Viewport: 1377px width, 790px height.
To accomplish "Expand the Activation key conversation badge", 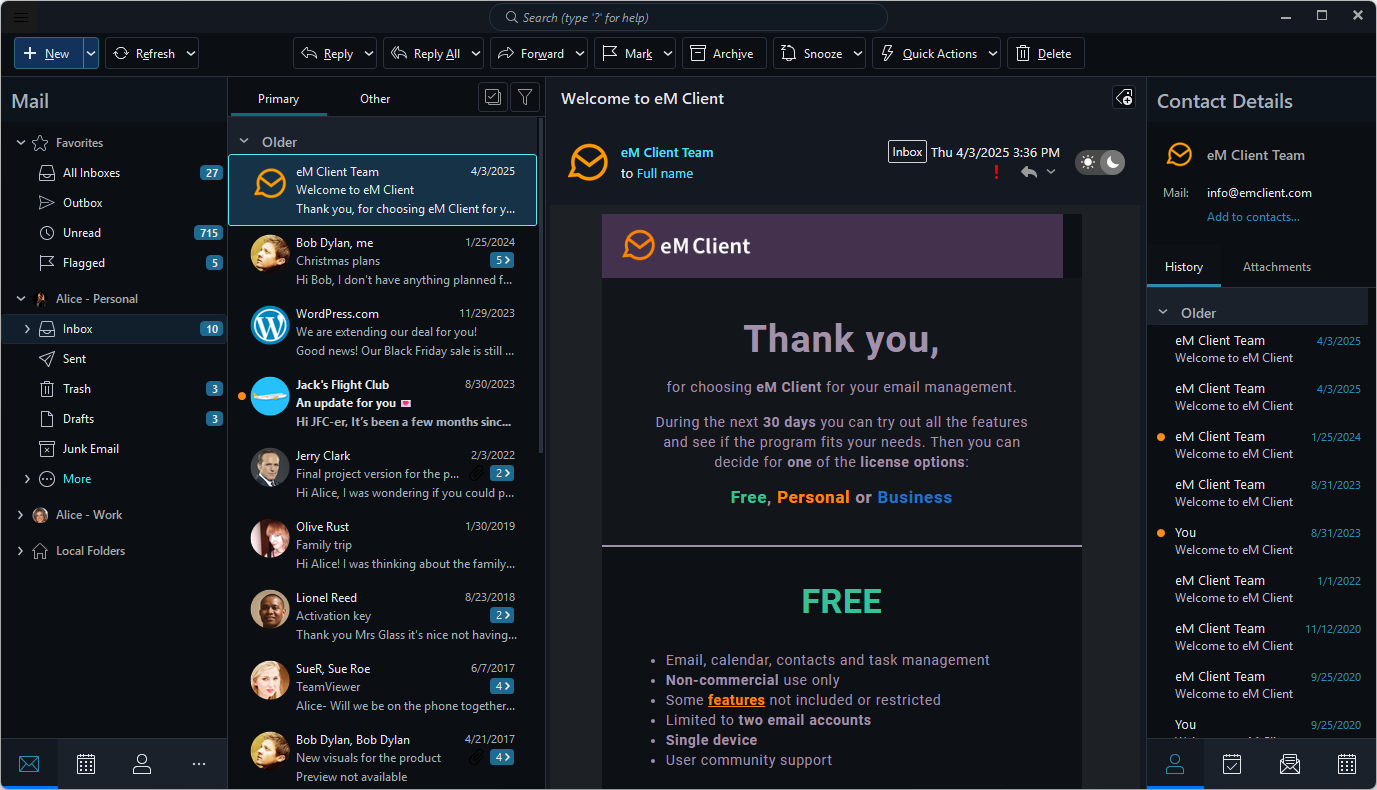I will 502,616.
